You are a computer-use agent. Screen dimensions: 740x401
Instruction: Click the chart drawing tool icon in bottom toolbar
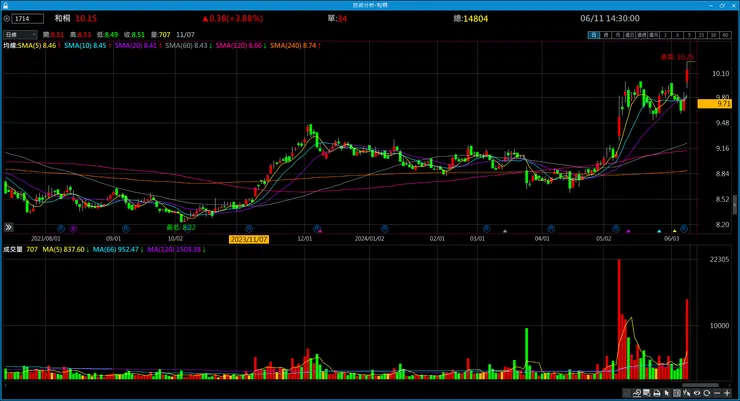pyautogui.click(x=637, y=393)
